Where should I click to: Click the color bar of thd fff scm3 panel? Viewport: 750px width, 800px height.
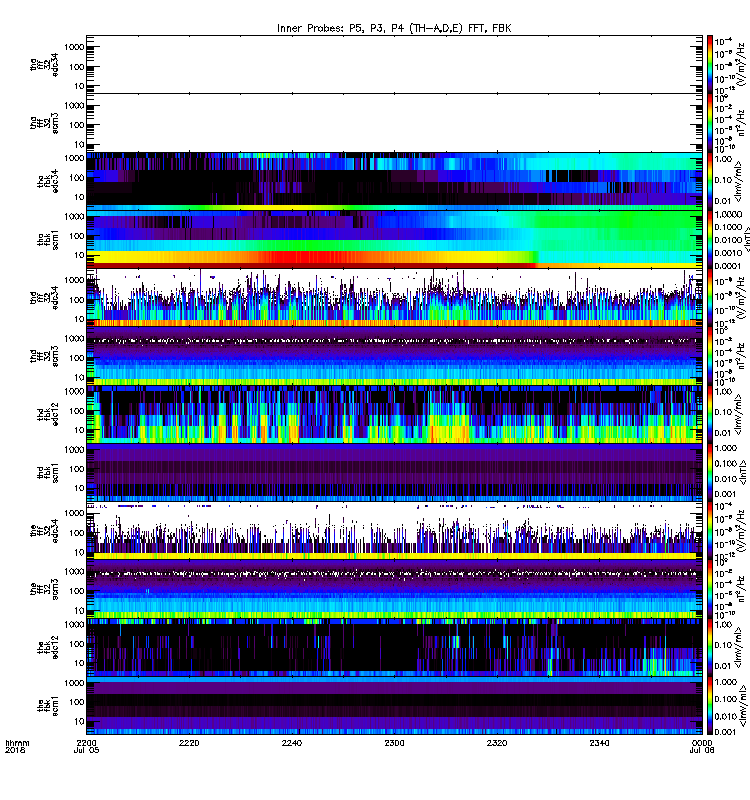coord(710,356)
